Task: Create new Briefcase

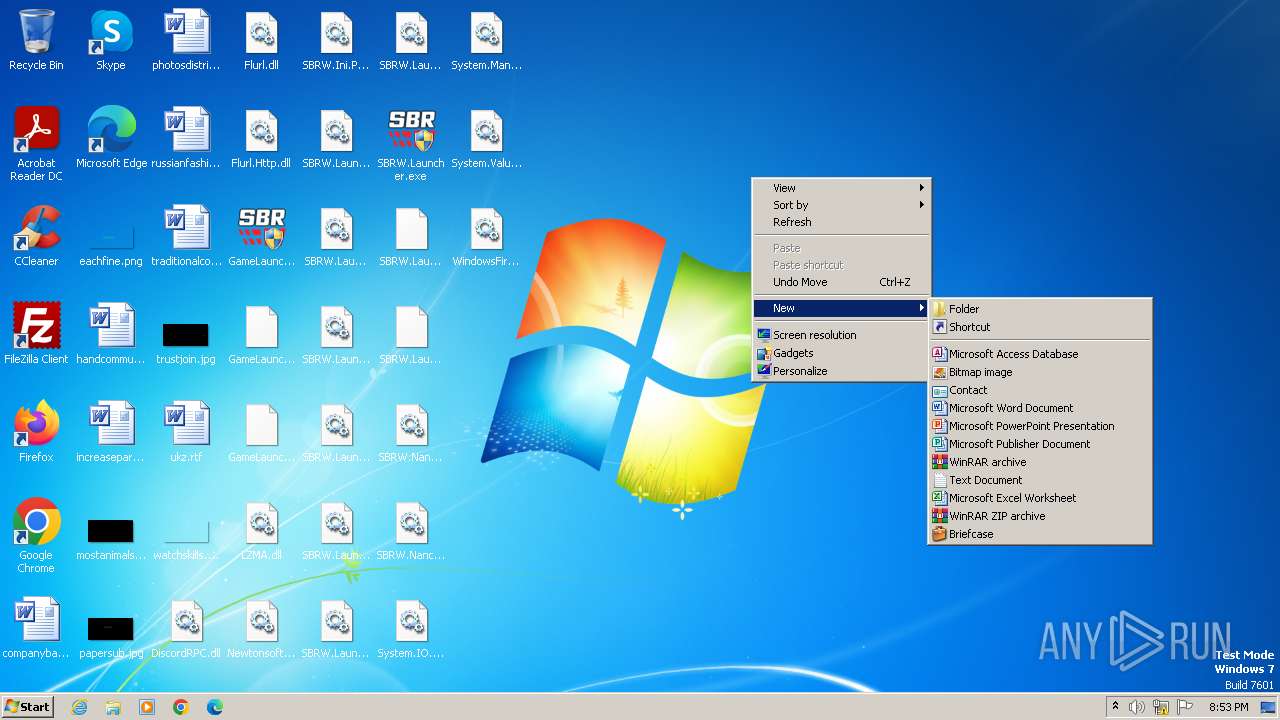Action: (x=1040, y=534)
